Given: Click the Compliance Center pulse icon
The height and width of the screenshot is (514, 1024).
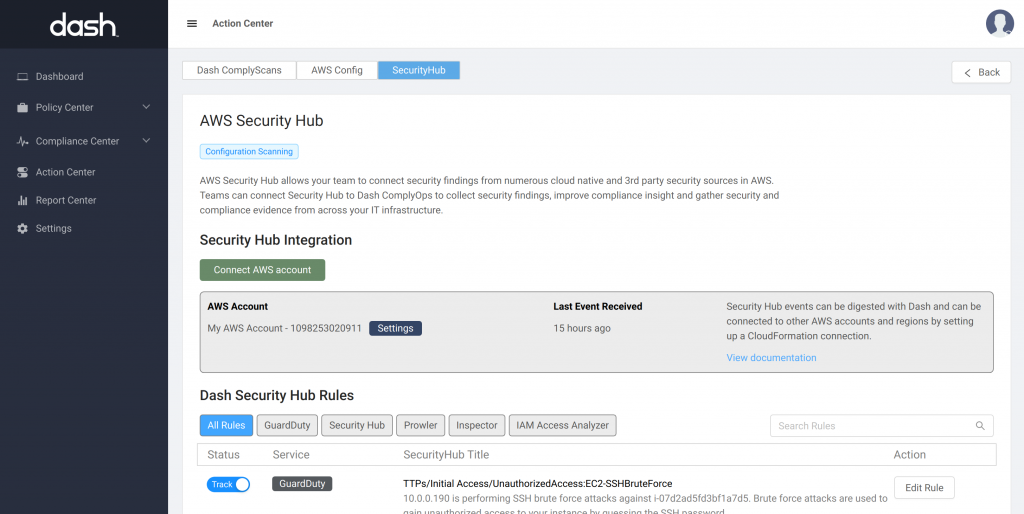Looking at the screenshot, I should (23, 141).
